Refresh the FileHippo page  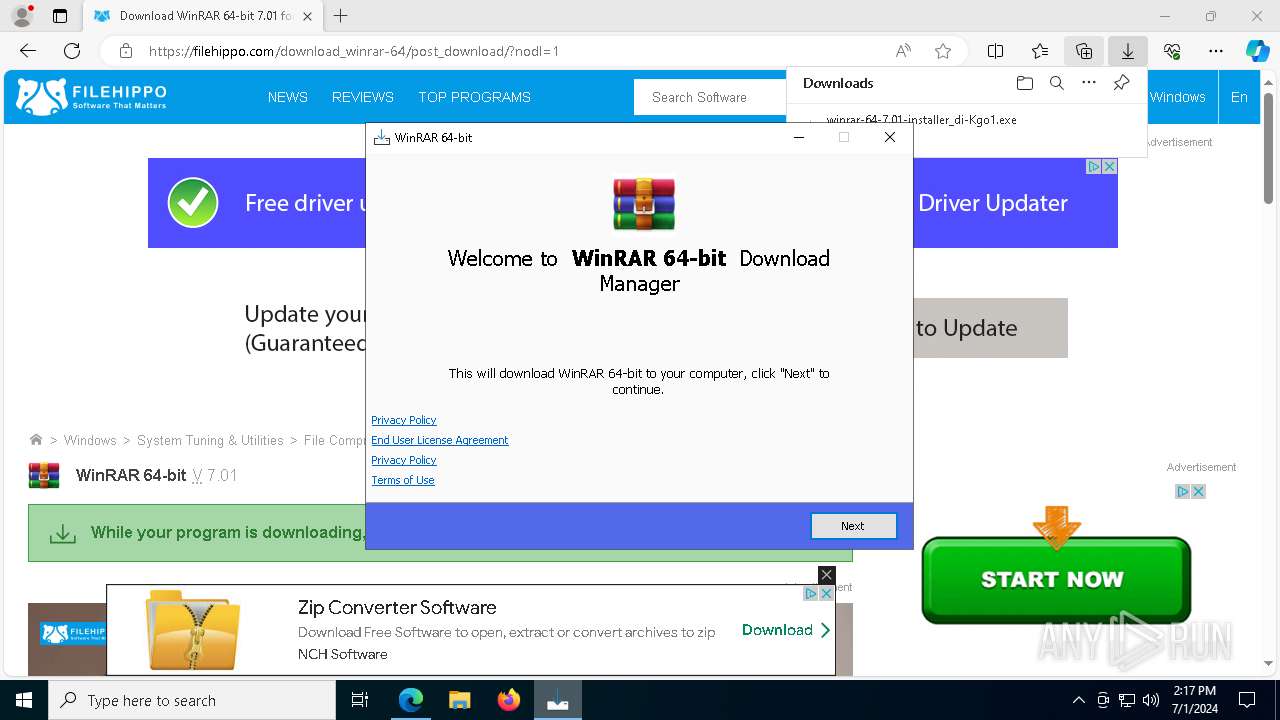click(72, 51)
